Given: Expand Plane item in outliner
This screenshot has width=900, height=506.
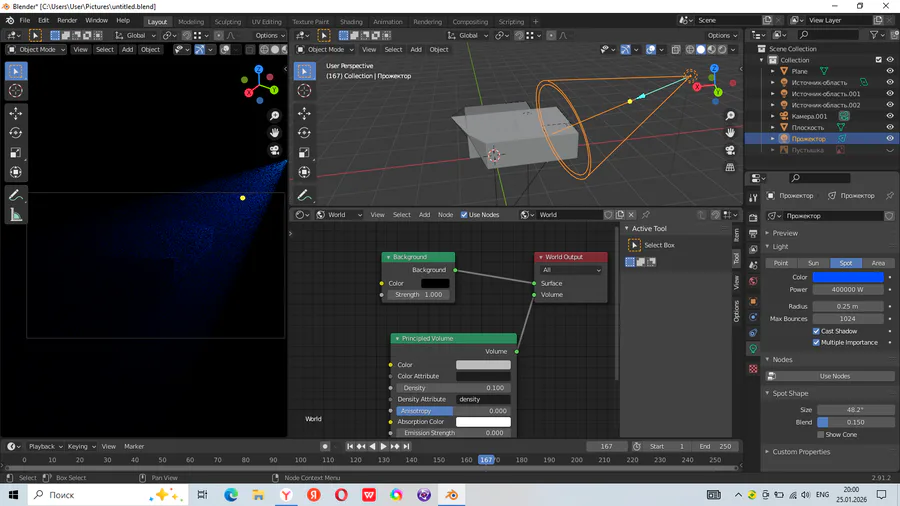Looking at the screenshot, I should coord(773,71).
